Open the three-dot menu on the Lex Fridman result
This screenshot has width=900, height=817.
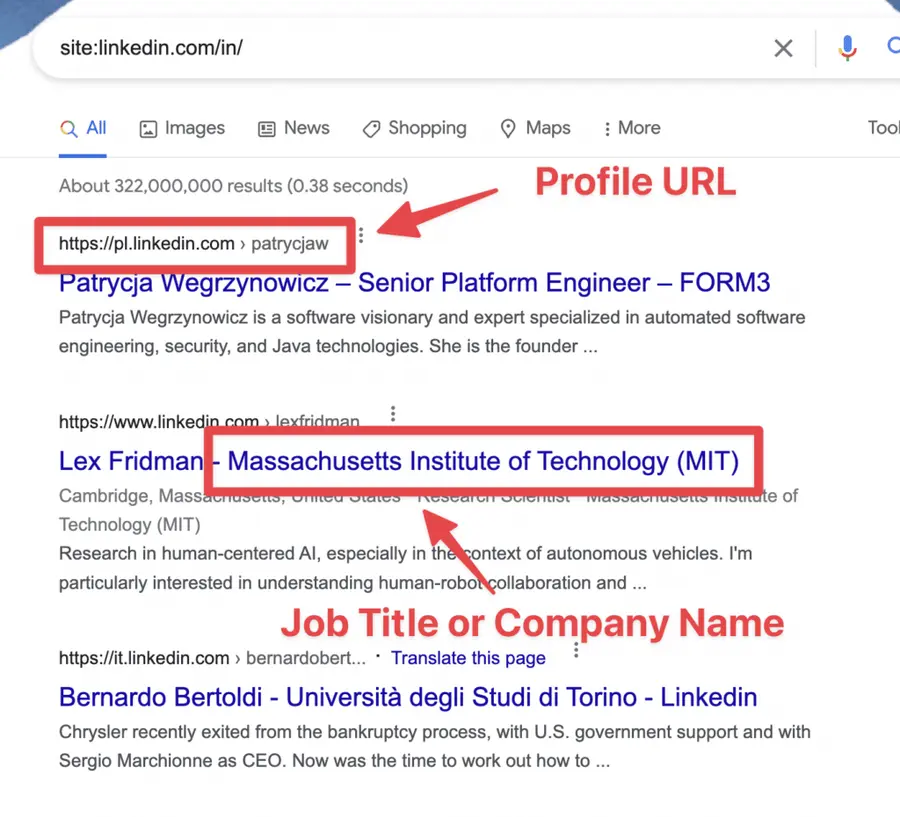click(x=392, y=413)
